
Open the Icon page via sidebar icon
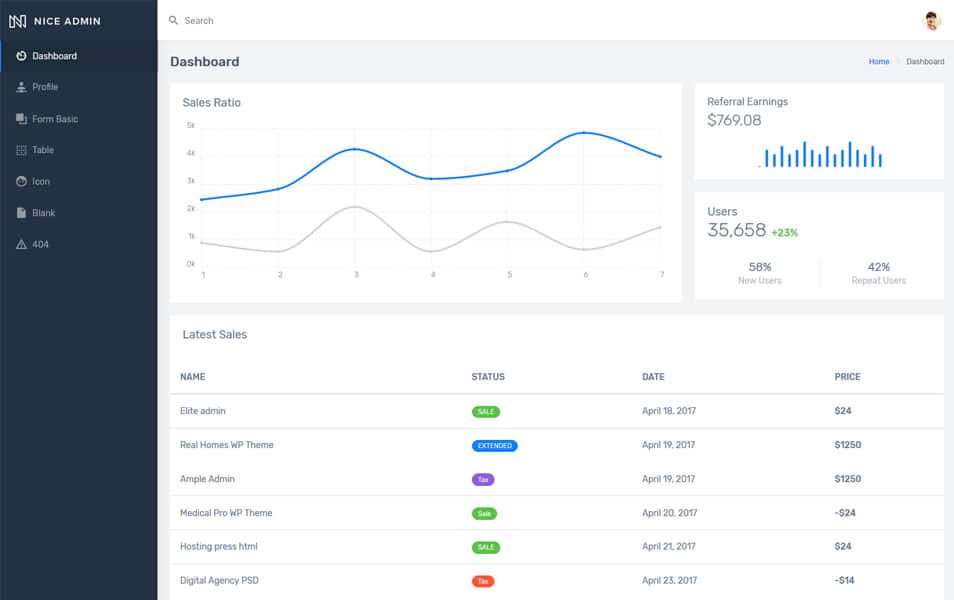[23, 181]
